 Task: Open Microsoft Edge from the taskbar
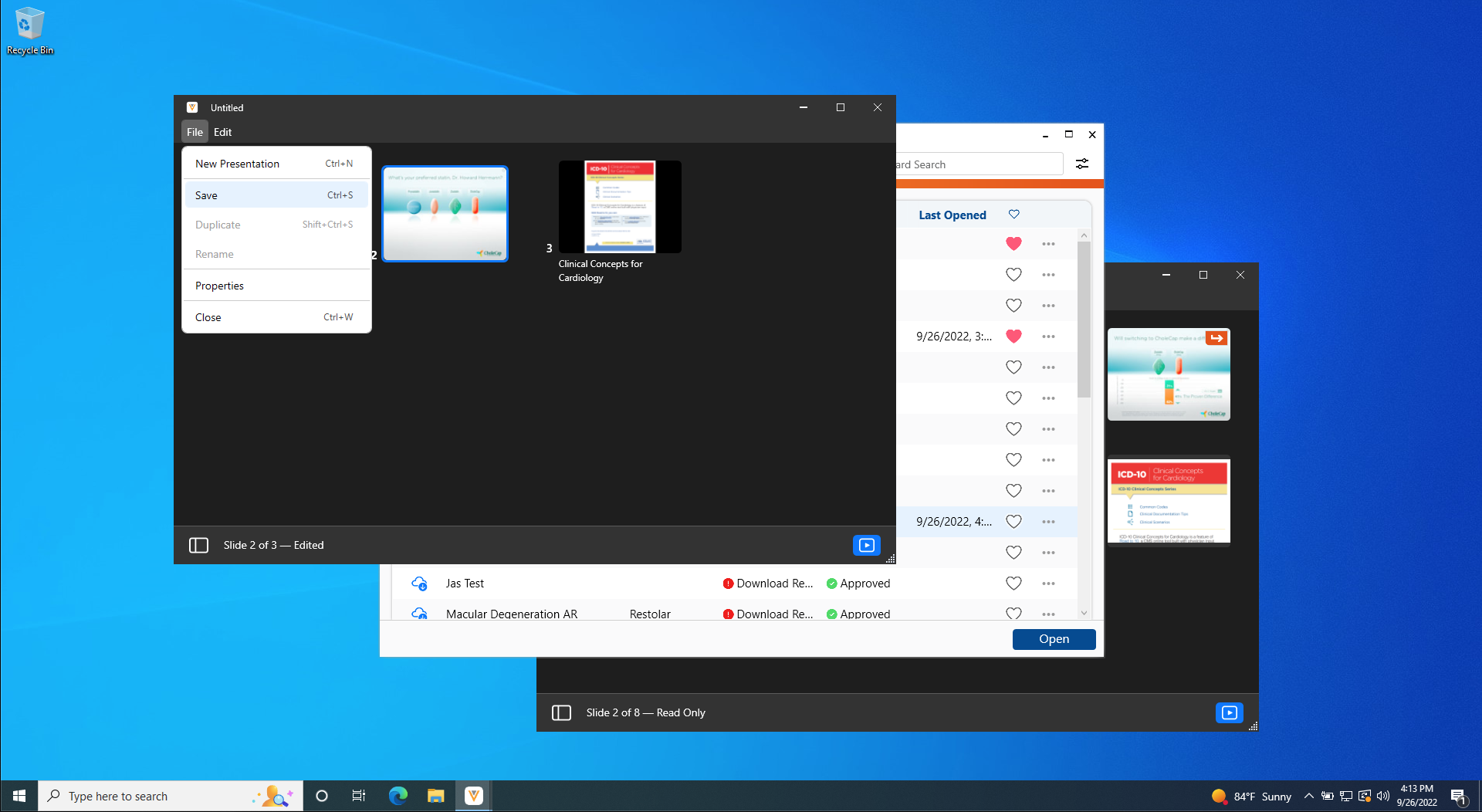[x=398, y=796]
